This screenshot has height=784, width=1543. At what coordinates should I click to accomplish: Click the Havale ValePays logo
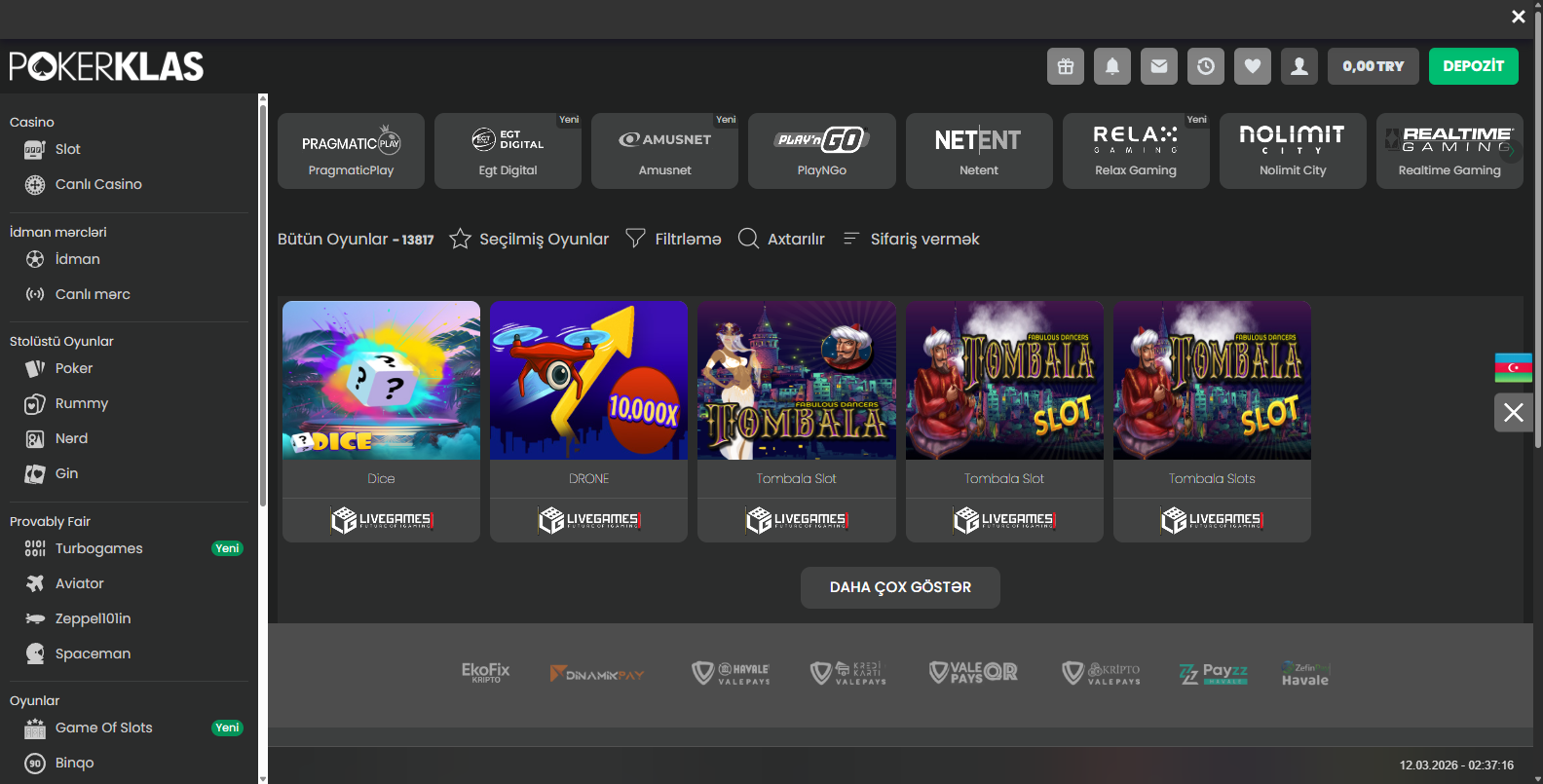point(731,673)
